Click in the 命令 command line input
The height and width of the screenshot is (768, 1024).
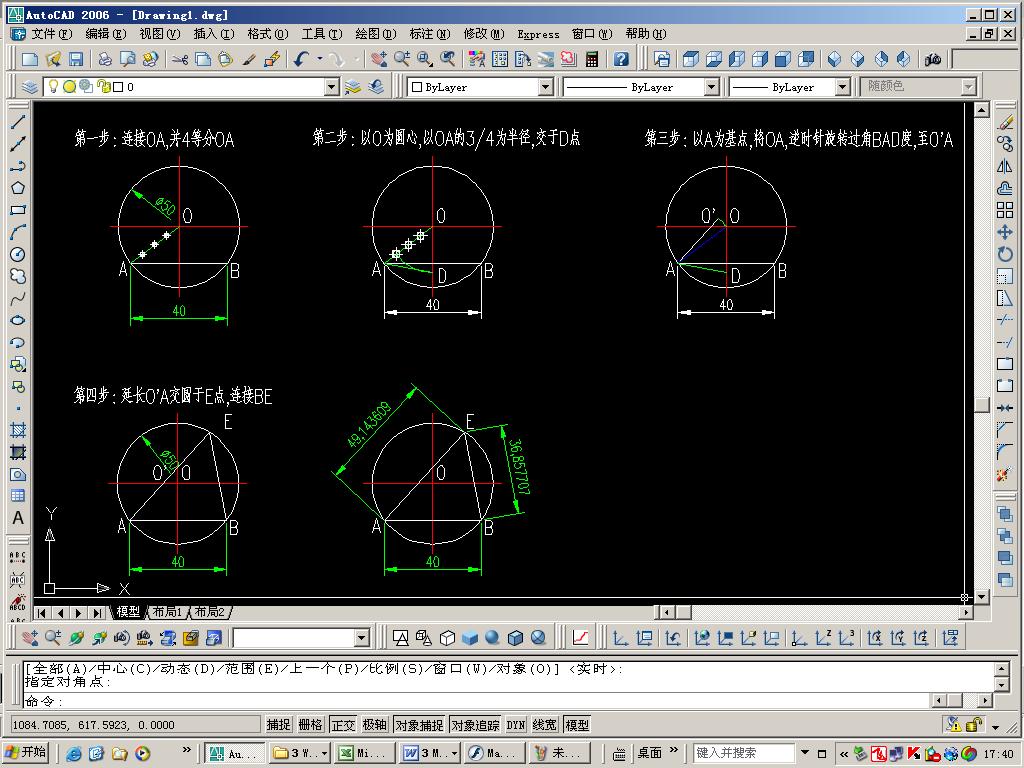[x=477, y=701]
